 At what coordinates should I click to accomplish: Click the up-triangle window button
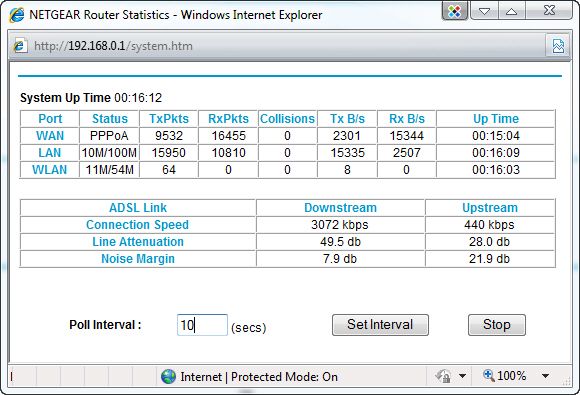click(512, 11)
